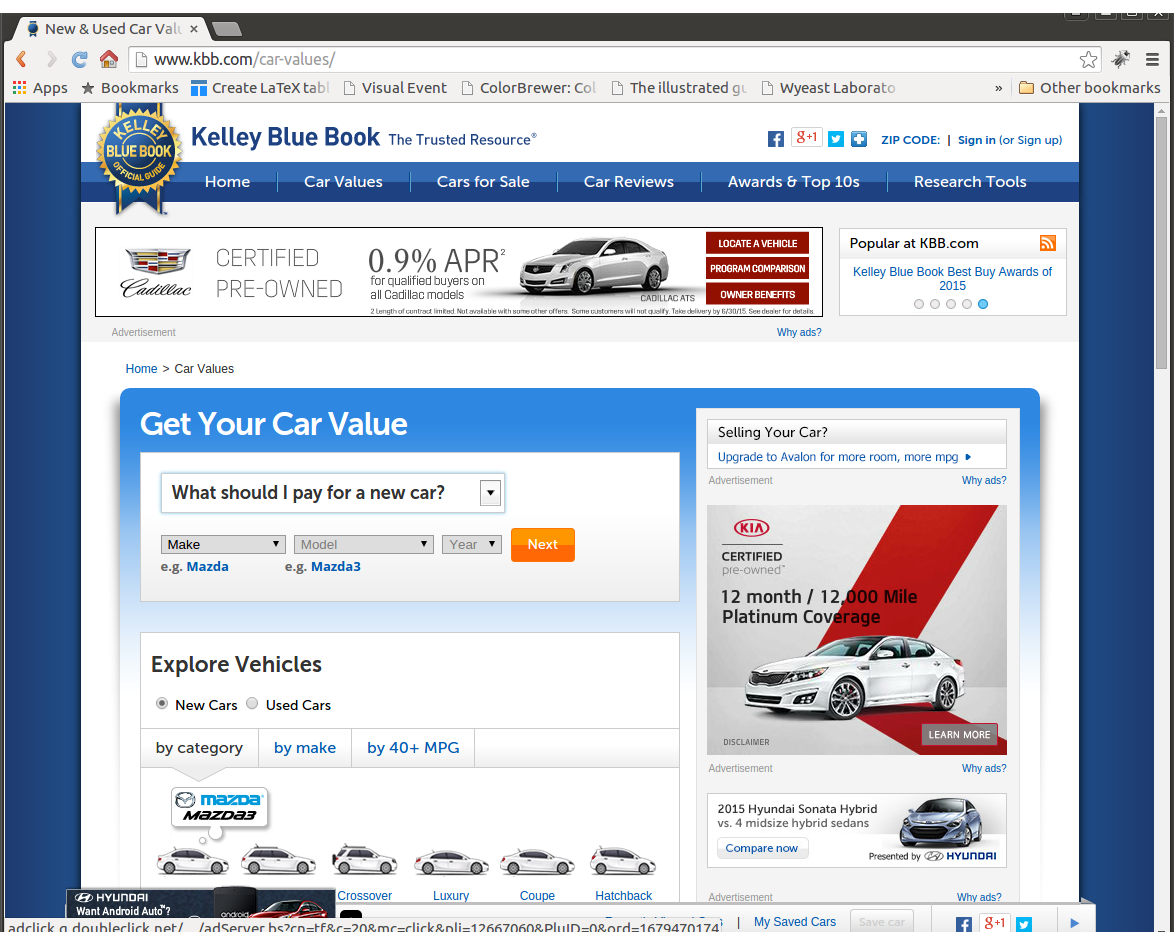Image resolution: width=1174 pixels, height=945 pixels.
Task: Switch to by category tab
Action: pos(199,748)
